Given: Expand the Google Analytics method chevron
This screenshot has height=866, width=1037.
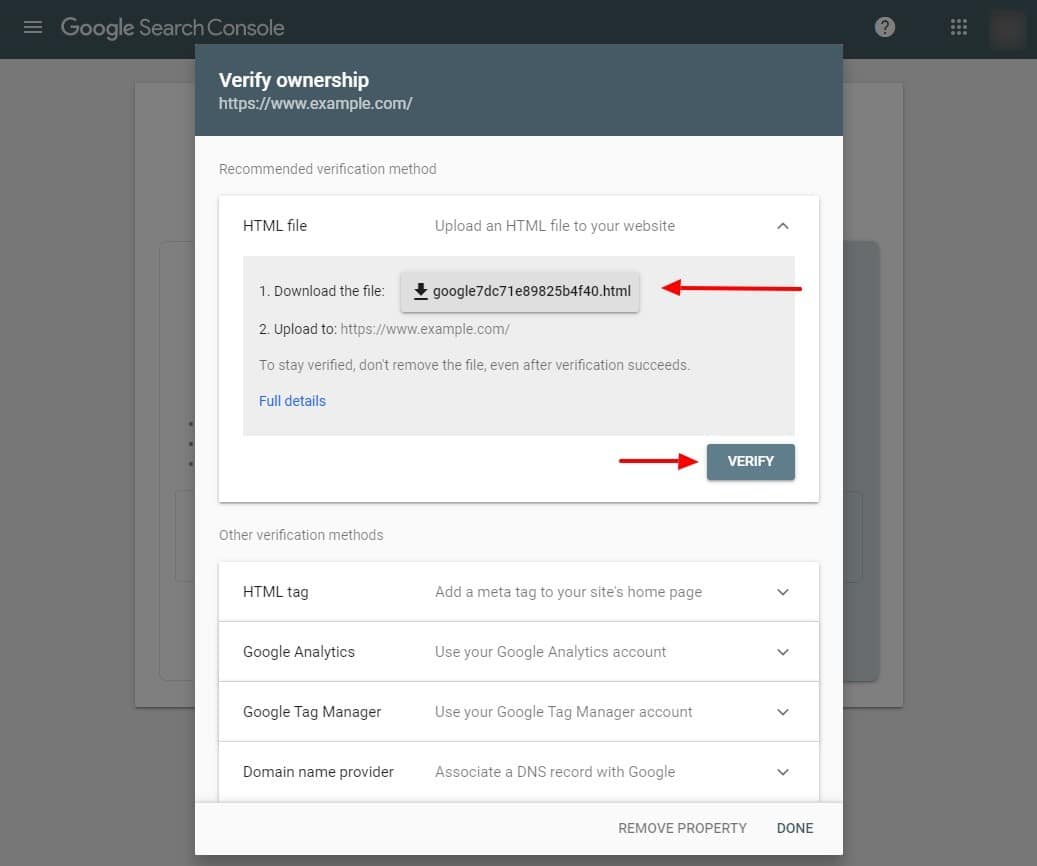Looking at the screenshot, I should point(783,652).
